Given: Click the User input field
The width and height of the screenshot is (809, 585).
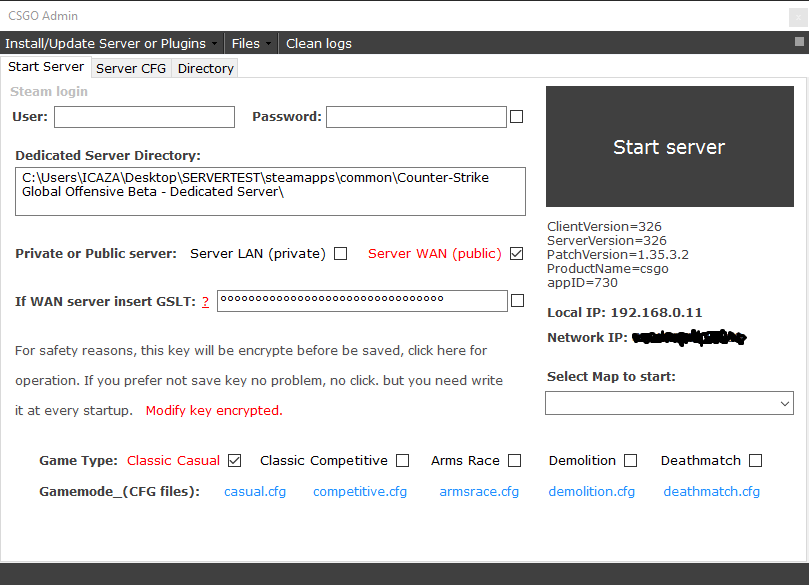Looking at the screenshot, I should tap(144, 117).
